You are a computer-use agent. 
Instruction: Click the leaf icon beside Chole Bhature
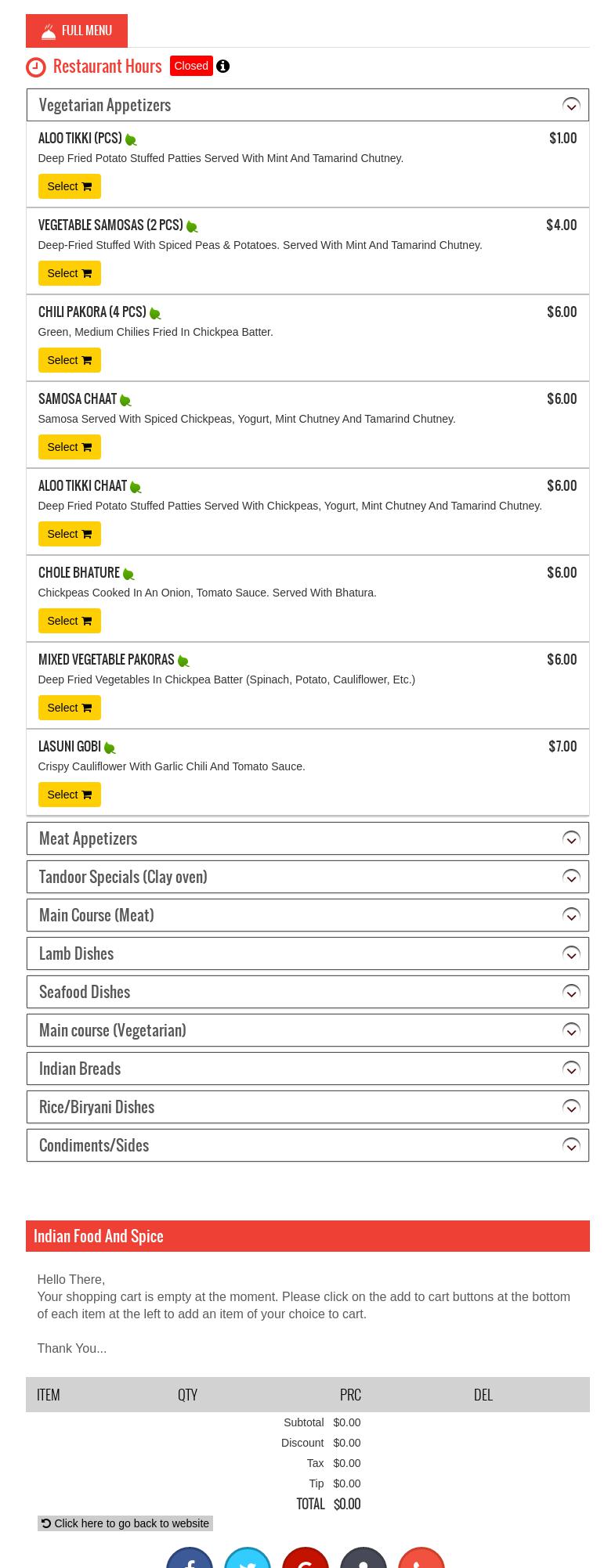[128, 574]
